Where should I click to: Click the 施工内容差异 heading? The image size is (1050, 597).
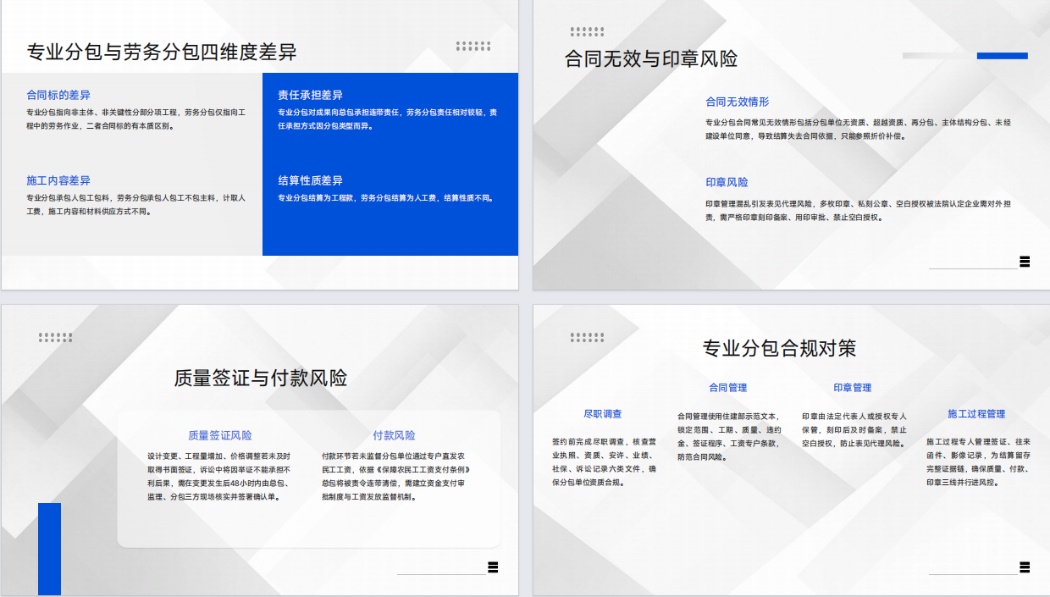tap(58, 181)
